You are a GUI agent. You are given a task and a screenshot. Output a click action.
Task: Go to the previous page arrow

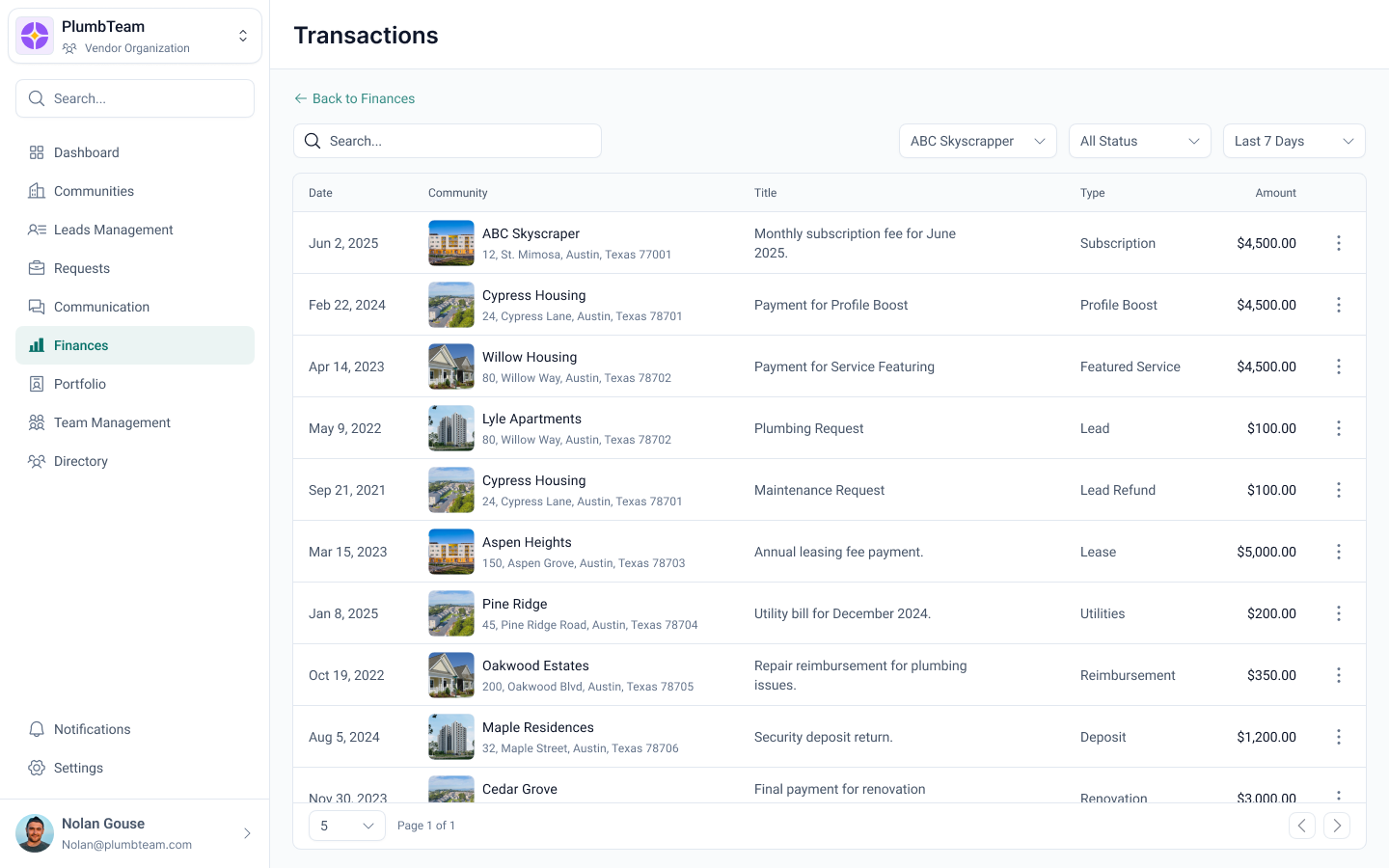[x=1301, y=826]
